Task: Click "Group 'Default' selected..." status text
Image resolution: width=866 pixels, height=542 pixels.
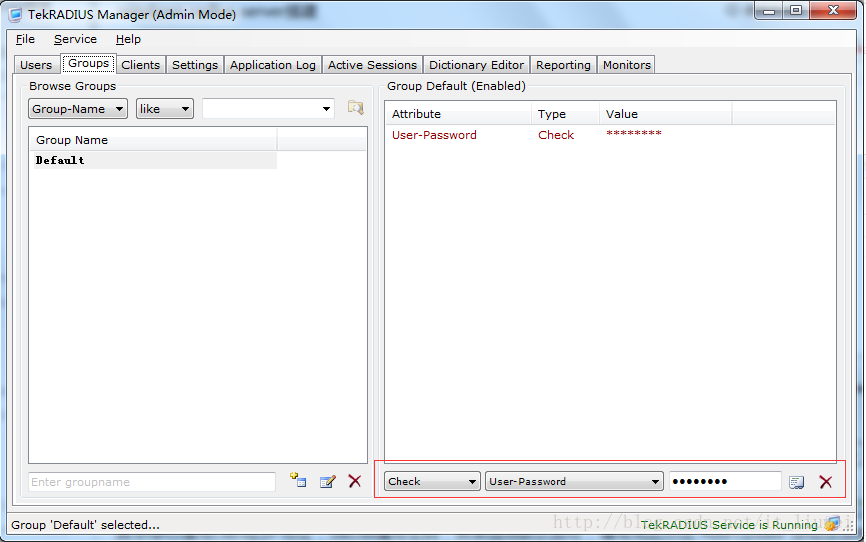Action: tap(86, 525)
